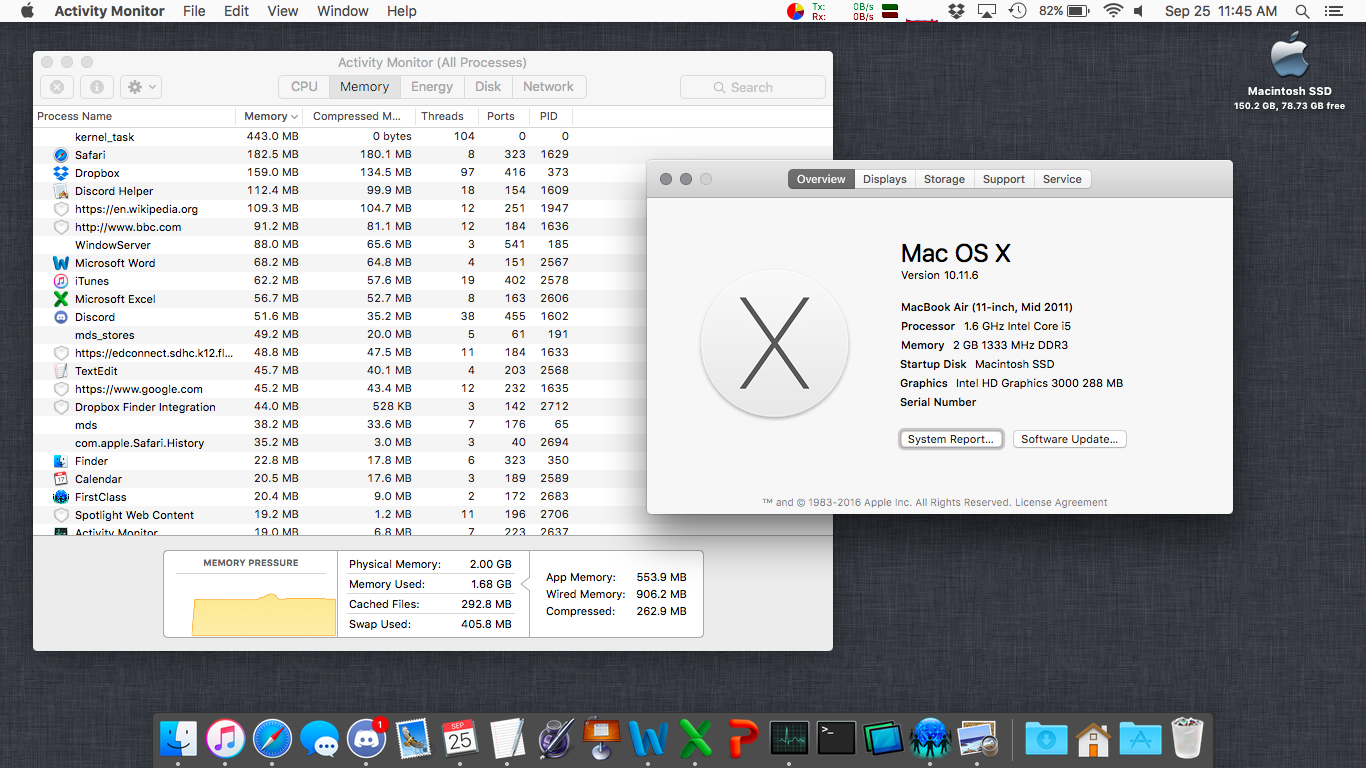The width and height of the screenshot is (1366, 768).
Task: Open Discord from the Dock
Action: click(x=366, y=739)
